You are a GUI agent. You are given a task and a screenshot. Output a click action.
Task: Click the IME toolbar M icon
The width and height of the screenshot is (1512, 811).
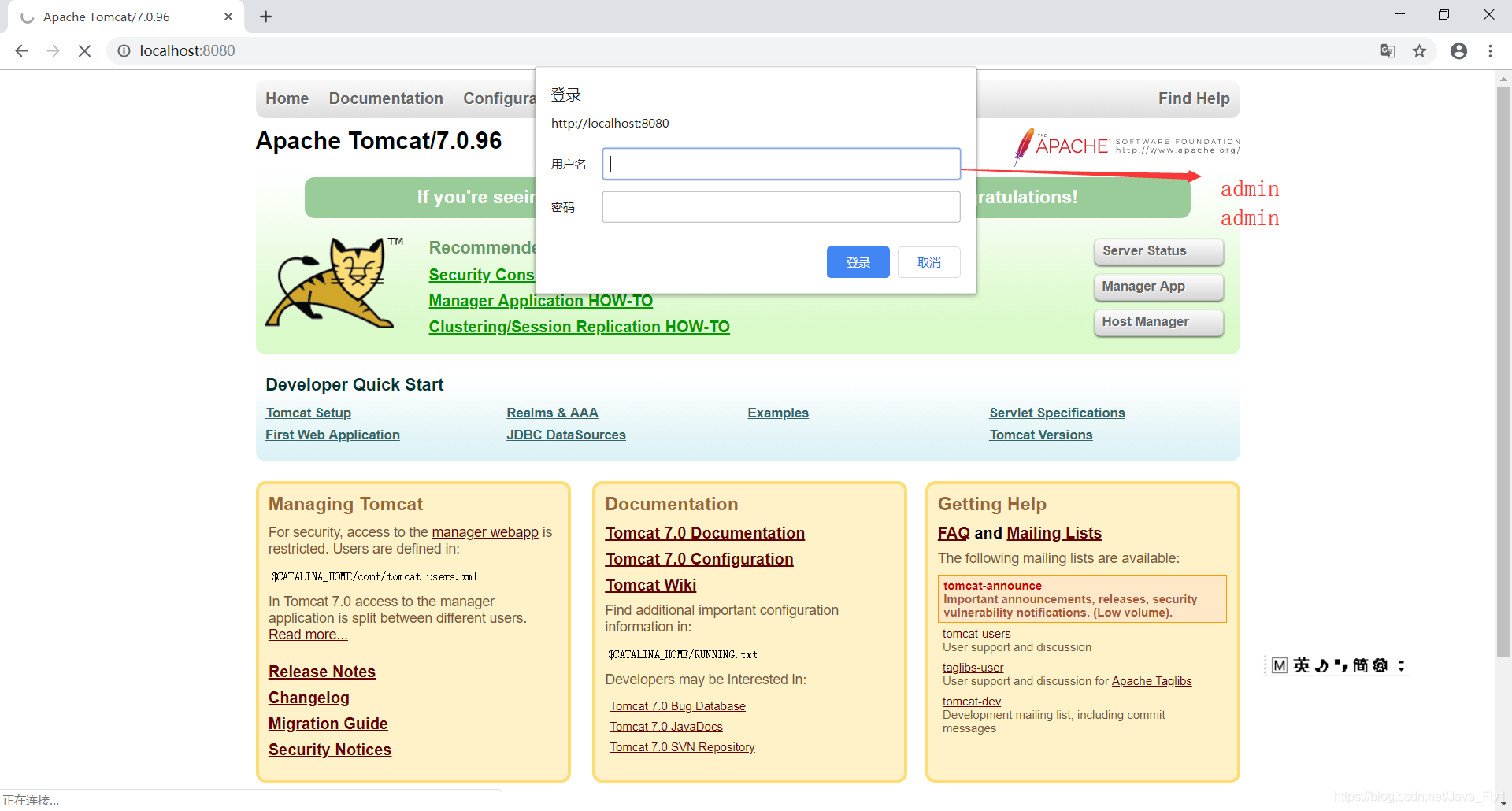[x=1280, y=665]
